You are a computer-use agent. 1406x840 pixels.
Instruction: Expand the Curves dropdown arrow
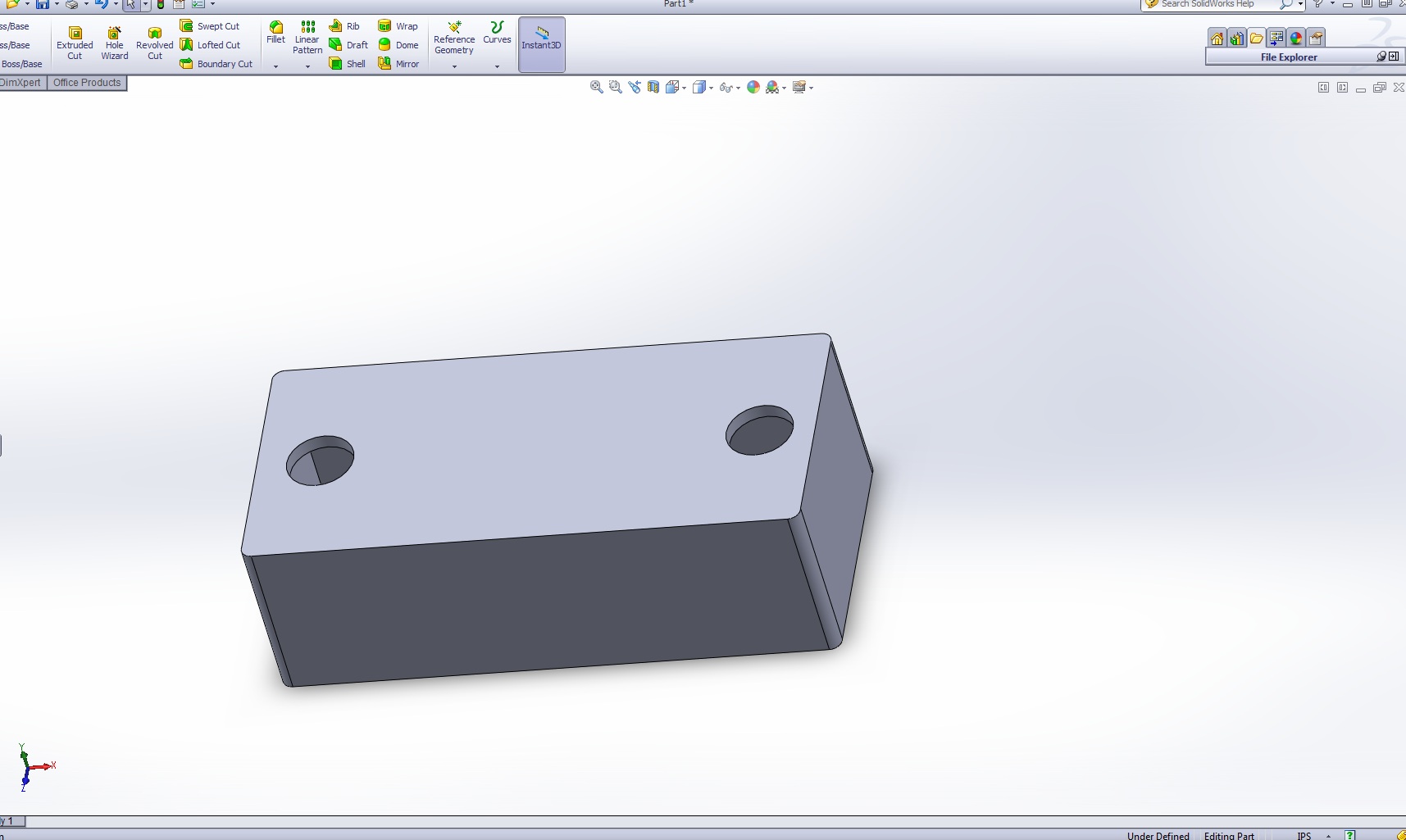click(497, 66)
